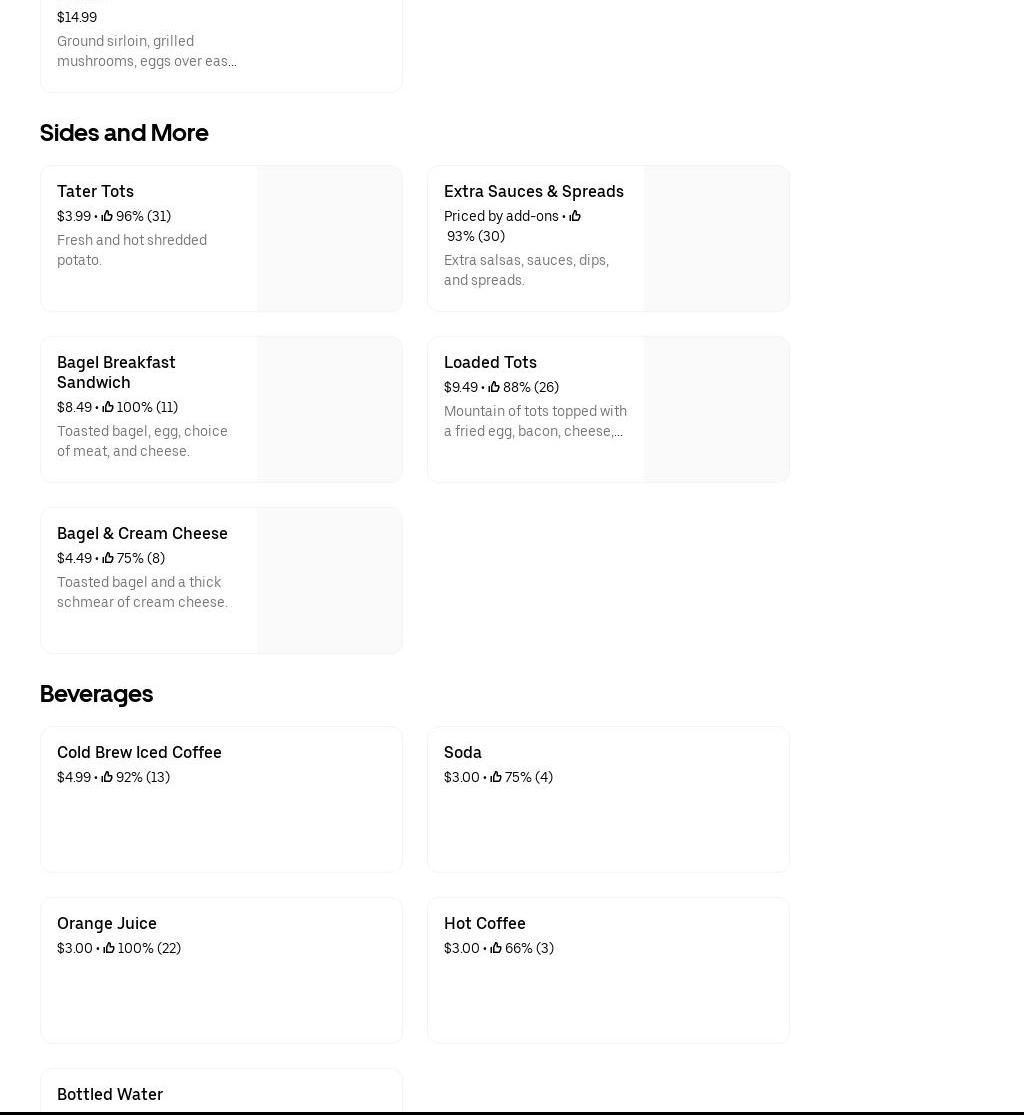Click thumbs-up icon on Orange Juice
Image resolution: width=1024 pixels, height=1115 pixels.
pos(109,948)
